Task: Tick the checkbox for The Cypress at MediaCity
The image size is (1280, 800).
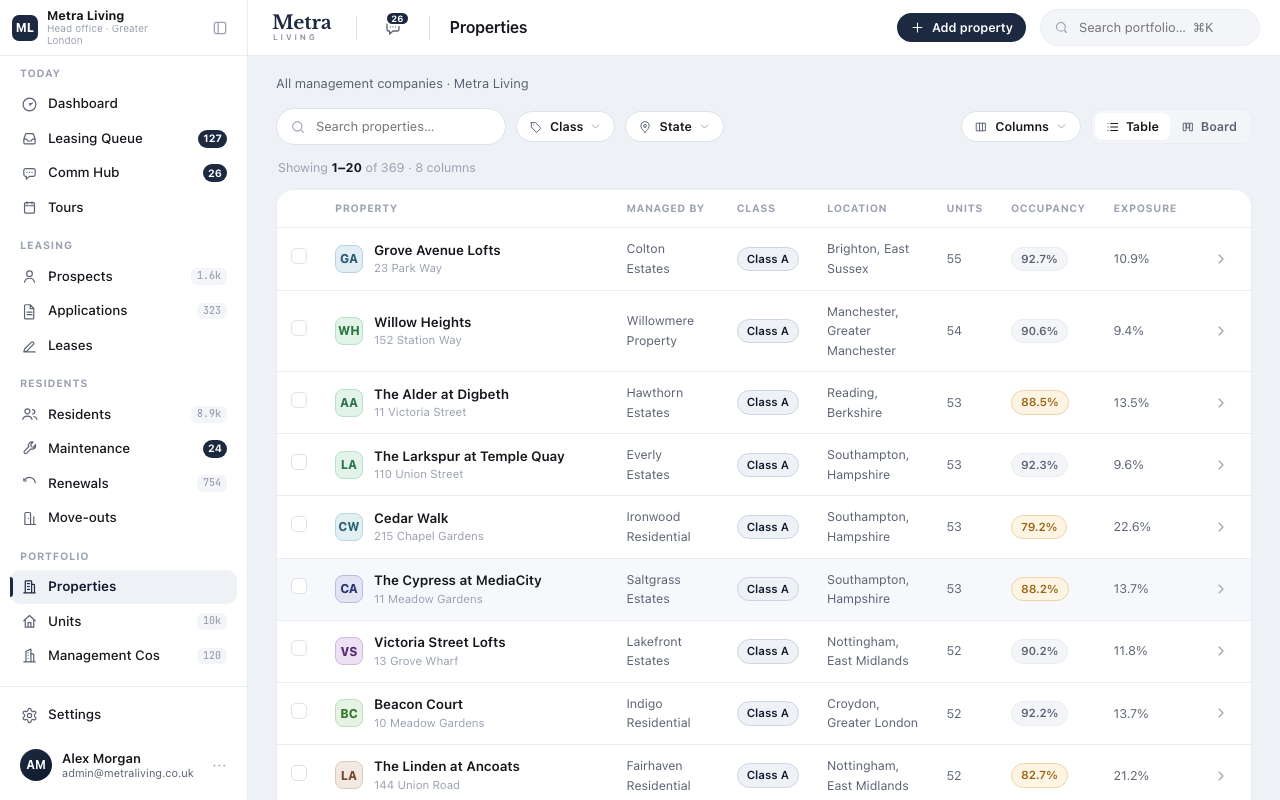Action: [x=299, y=586]
